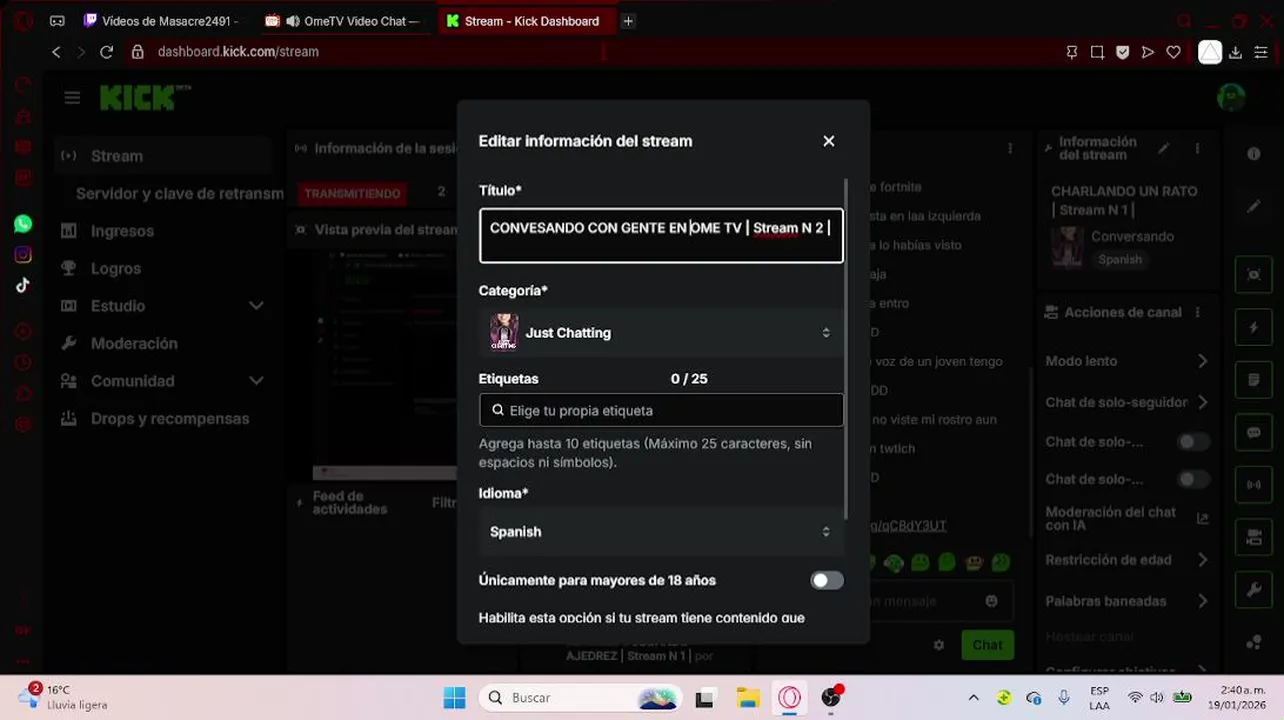Toggle the first Chat de solo-... switch
This screenshot has height=720, width=1284.
pyautogui.click(x=1193, y=441)
